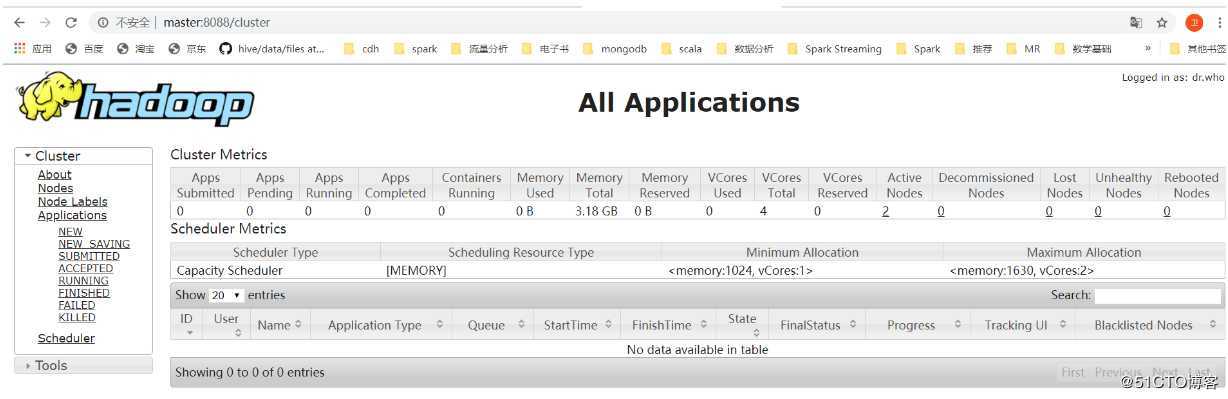The height and width of the screenshot is (399, 1228).
Task: Sort the table by Name column
Action: pos(279,325)
